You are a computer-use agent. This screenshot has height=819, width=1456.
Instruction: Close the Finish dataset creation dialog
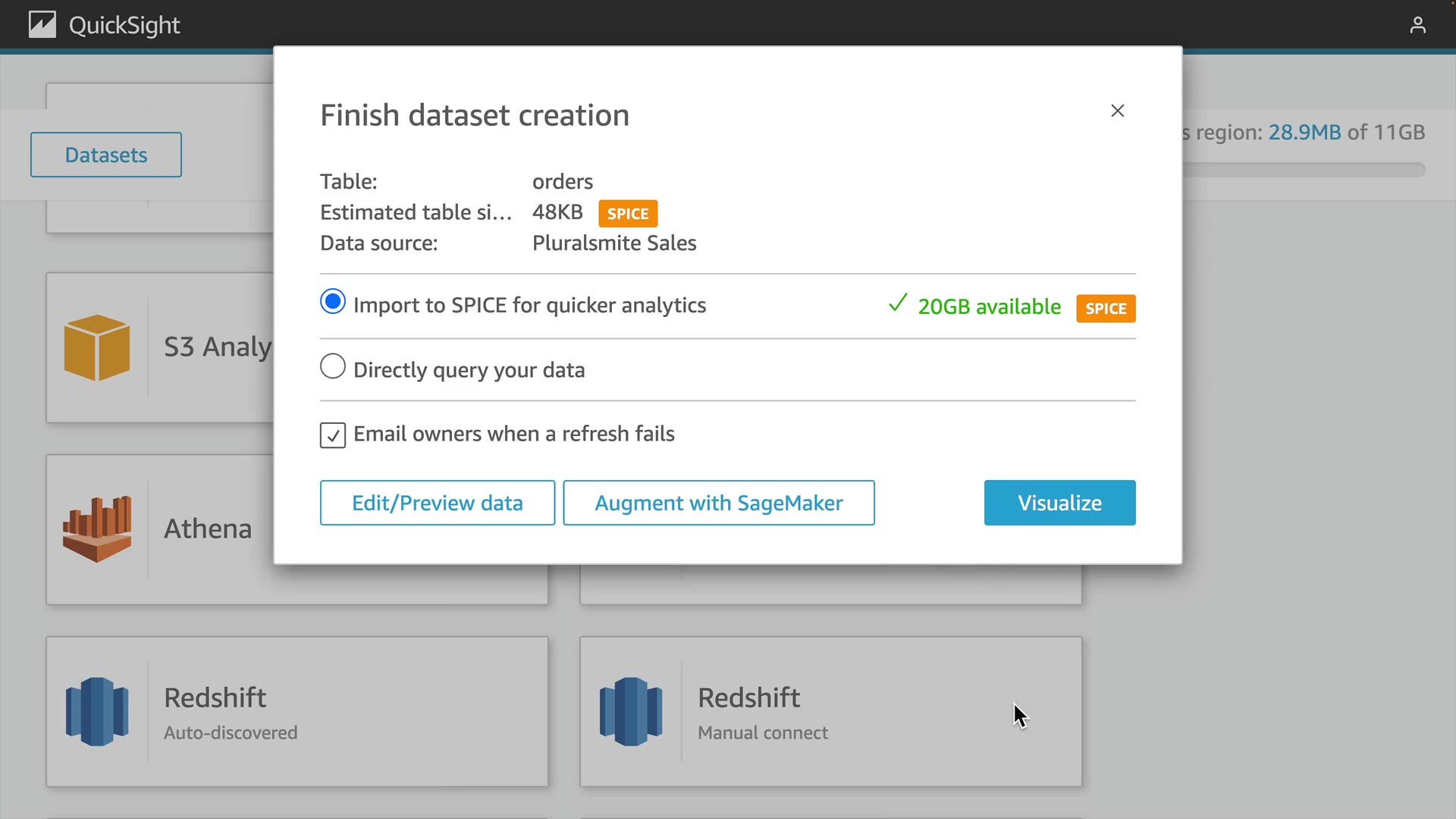click(1117, 111)
